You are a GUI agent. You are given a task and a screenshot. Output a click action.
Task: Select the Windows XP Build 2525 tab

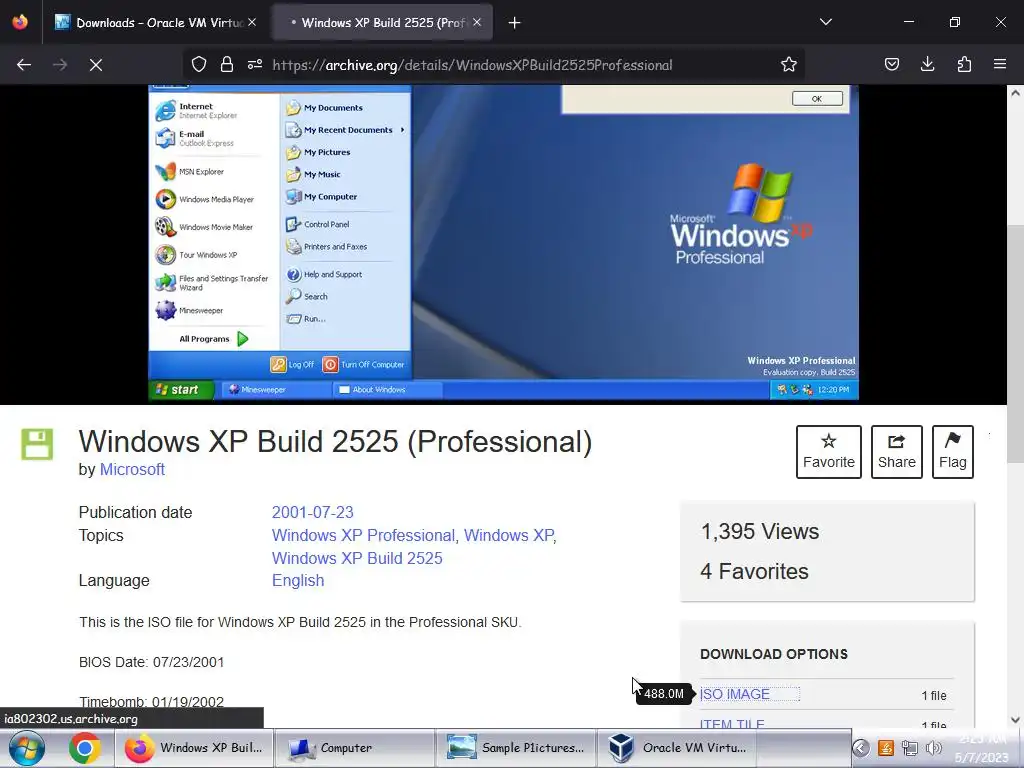coord(382,23)
